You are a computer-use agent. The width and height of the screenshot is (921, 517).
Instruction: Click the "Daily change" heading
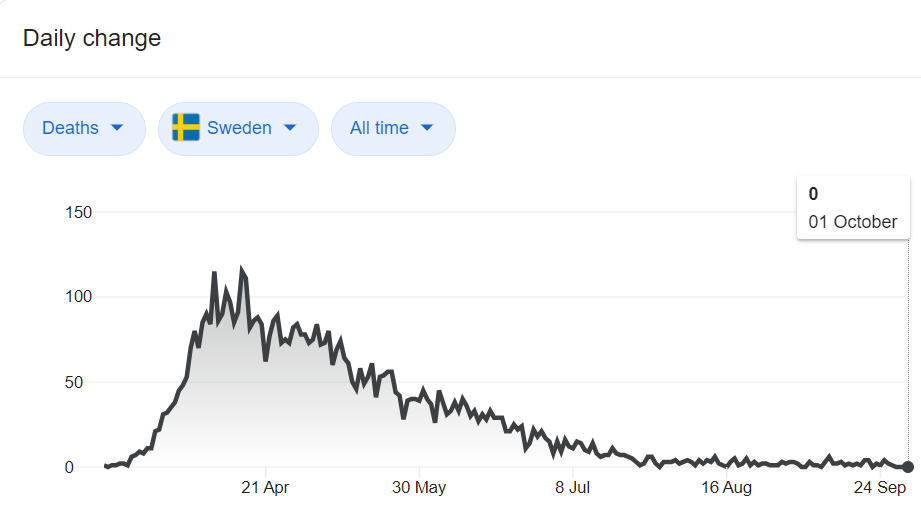(92, 39)
